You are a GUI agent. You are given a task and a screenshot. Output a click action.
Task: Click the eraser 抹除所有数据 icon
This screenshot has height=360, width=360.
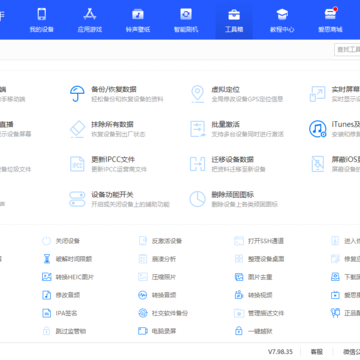click(x=77, y=129)
